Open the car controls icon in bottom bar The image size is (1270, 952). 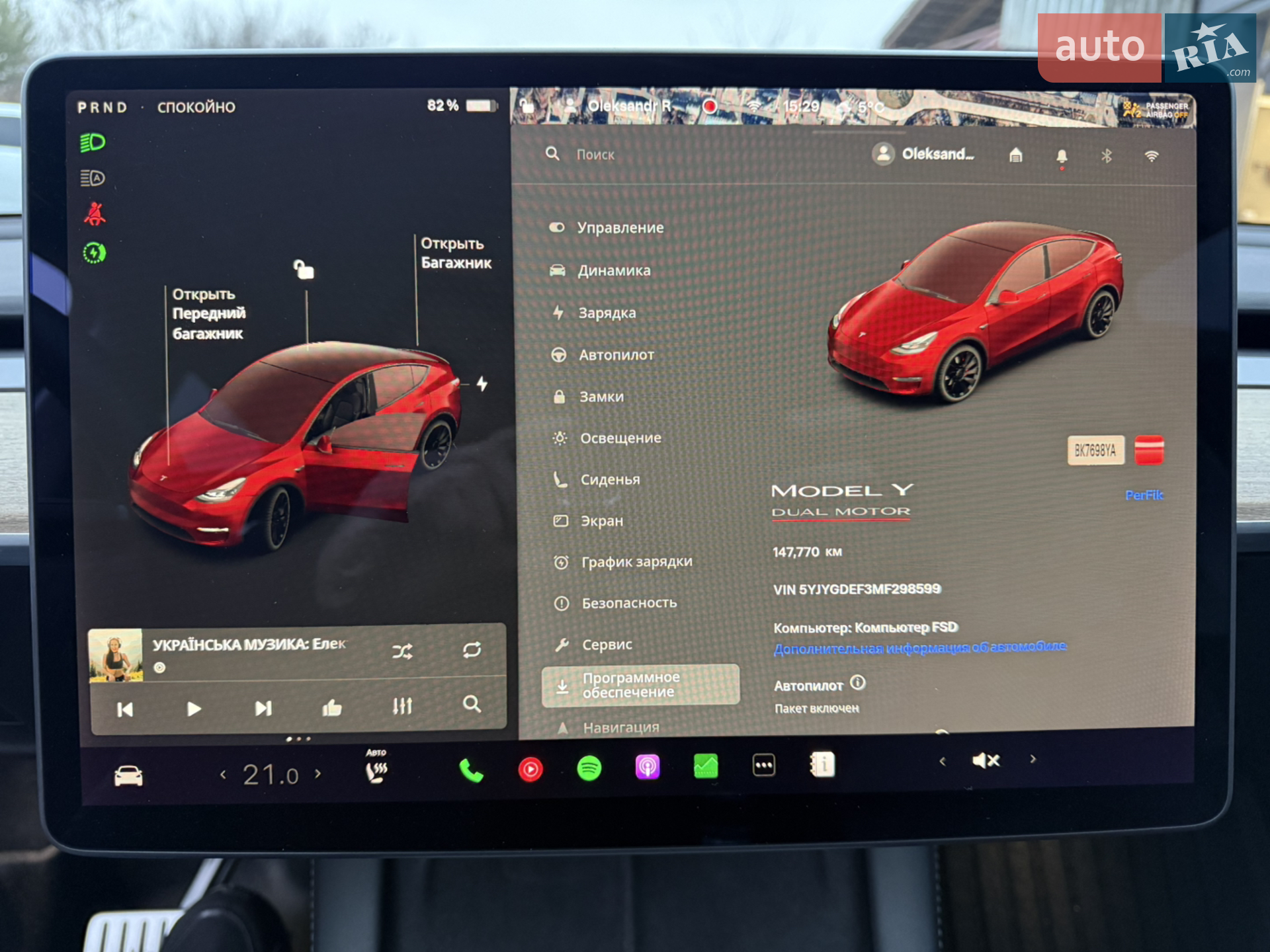click(x=128, y=775)
